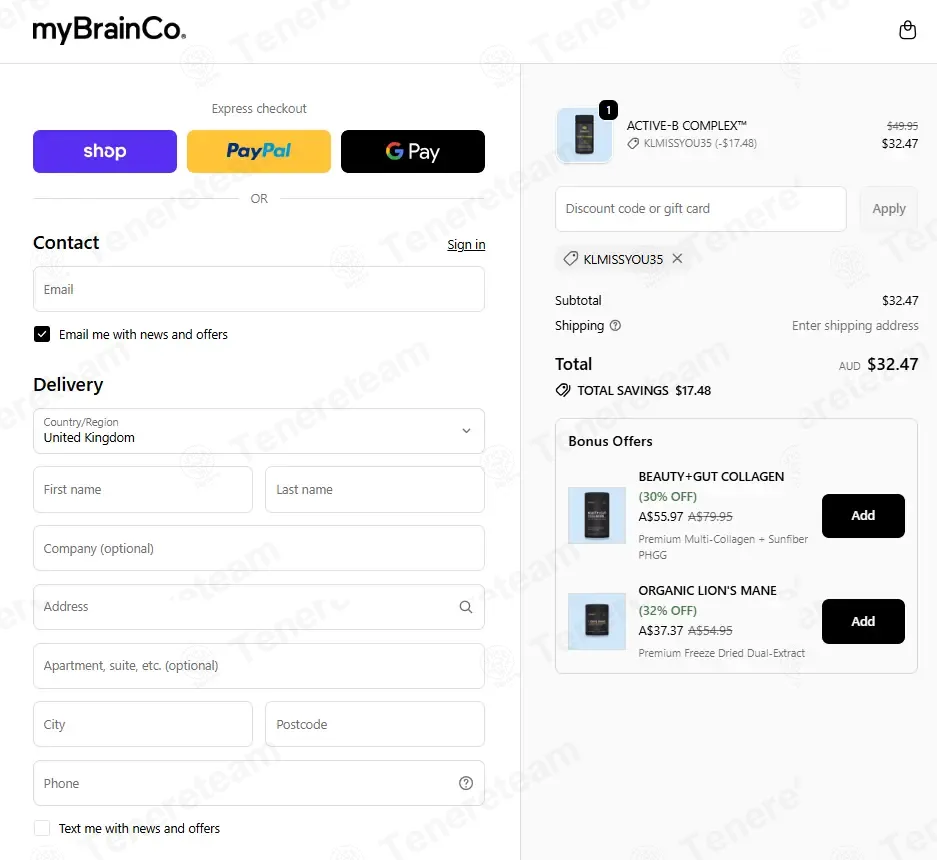
Task: Remove the KLMISSYOU35 discount code
Action: 677,259
